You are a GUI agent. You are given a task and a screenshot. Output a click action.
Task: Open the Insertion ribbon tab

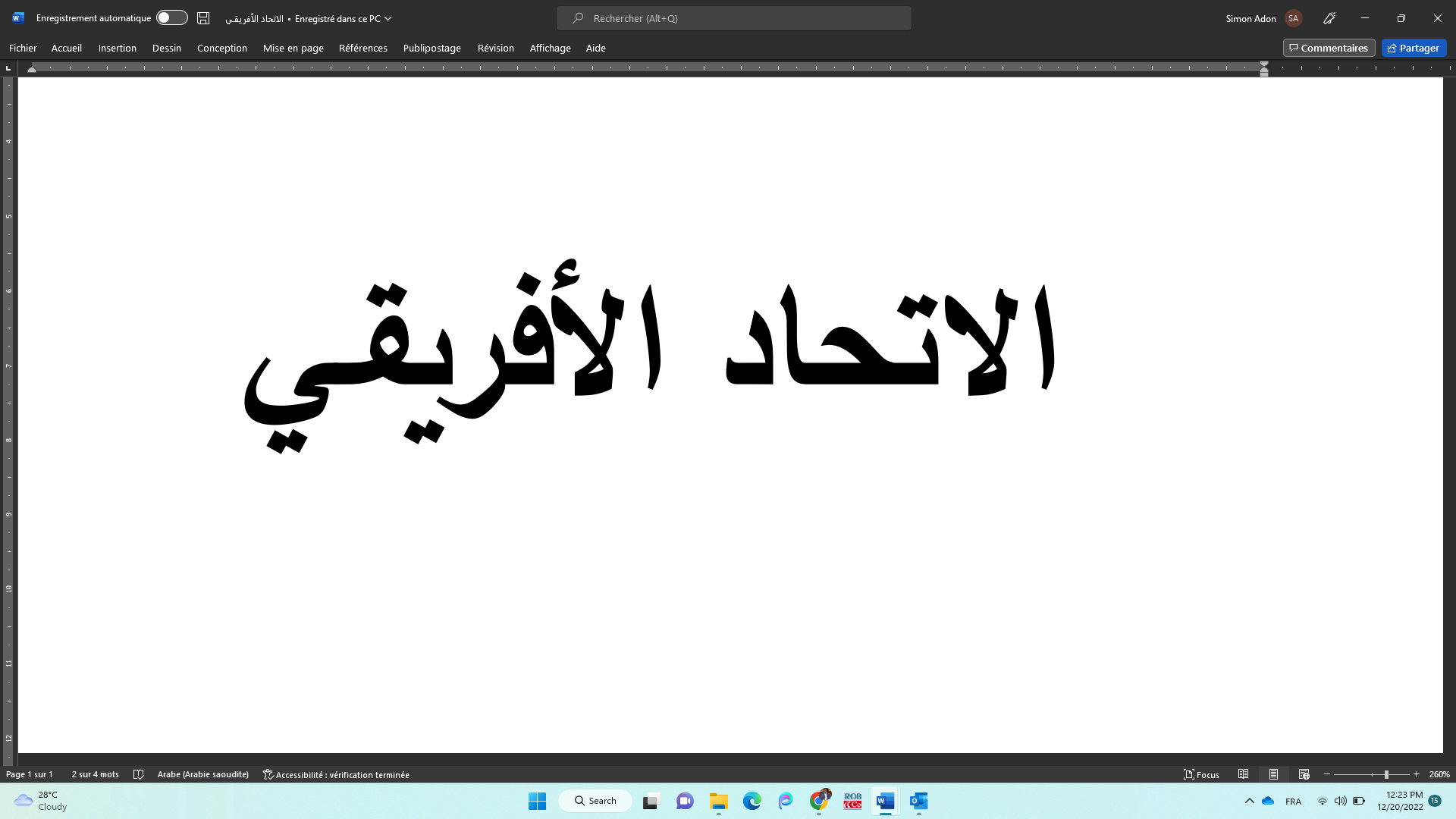click(x=117, y=48)
